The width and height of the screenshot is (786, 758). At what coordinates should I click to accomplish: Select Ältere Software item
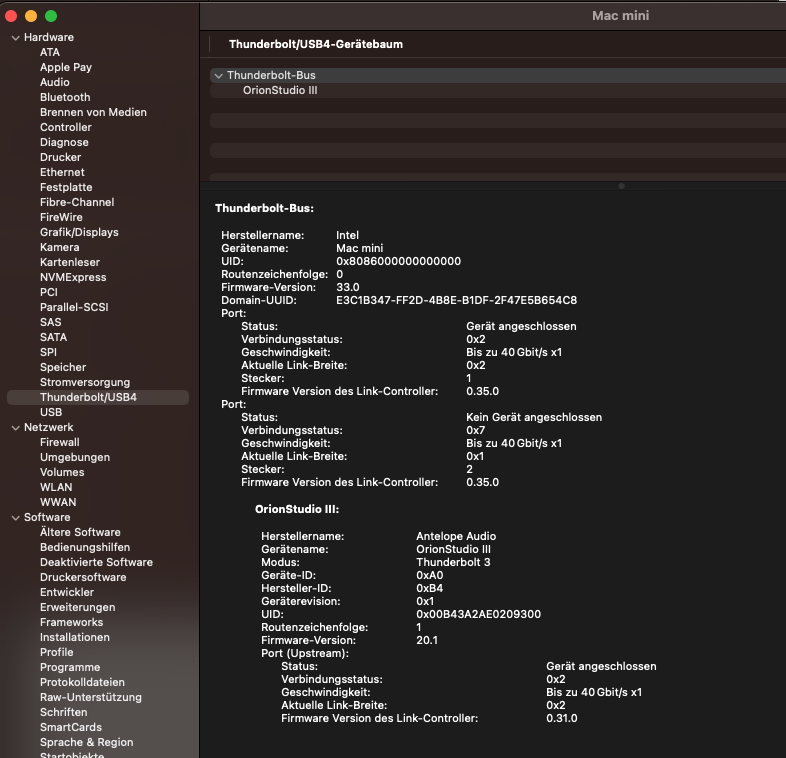coord(80,532)
